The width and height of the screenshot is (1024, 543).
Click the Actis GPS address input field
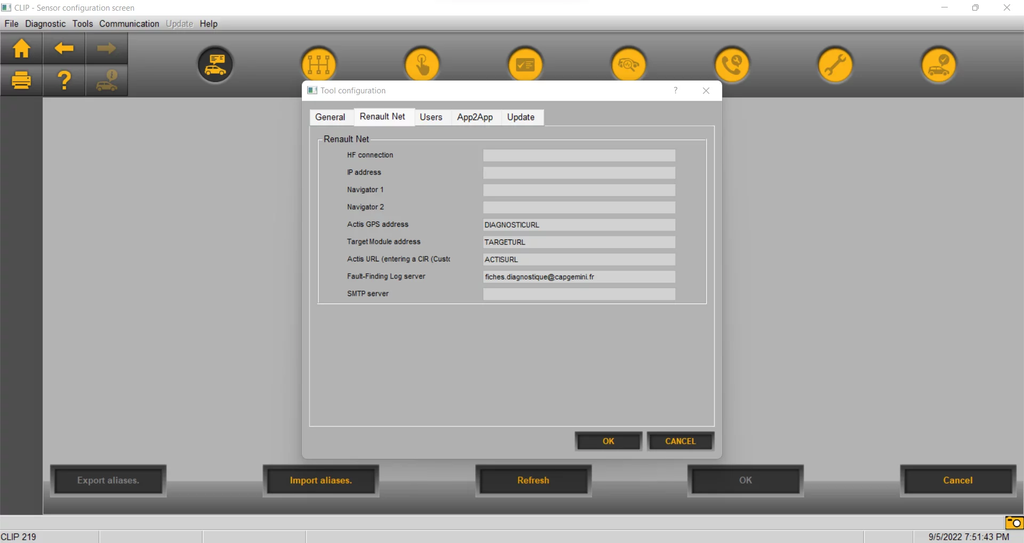pos(579,225)
